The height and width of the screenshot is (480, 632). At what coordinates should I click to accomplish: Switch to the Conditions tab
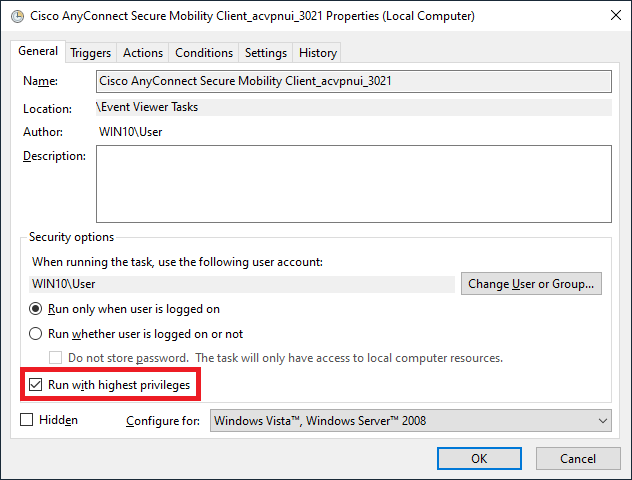coord(204,53)
